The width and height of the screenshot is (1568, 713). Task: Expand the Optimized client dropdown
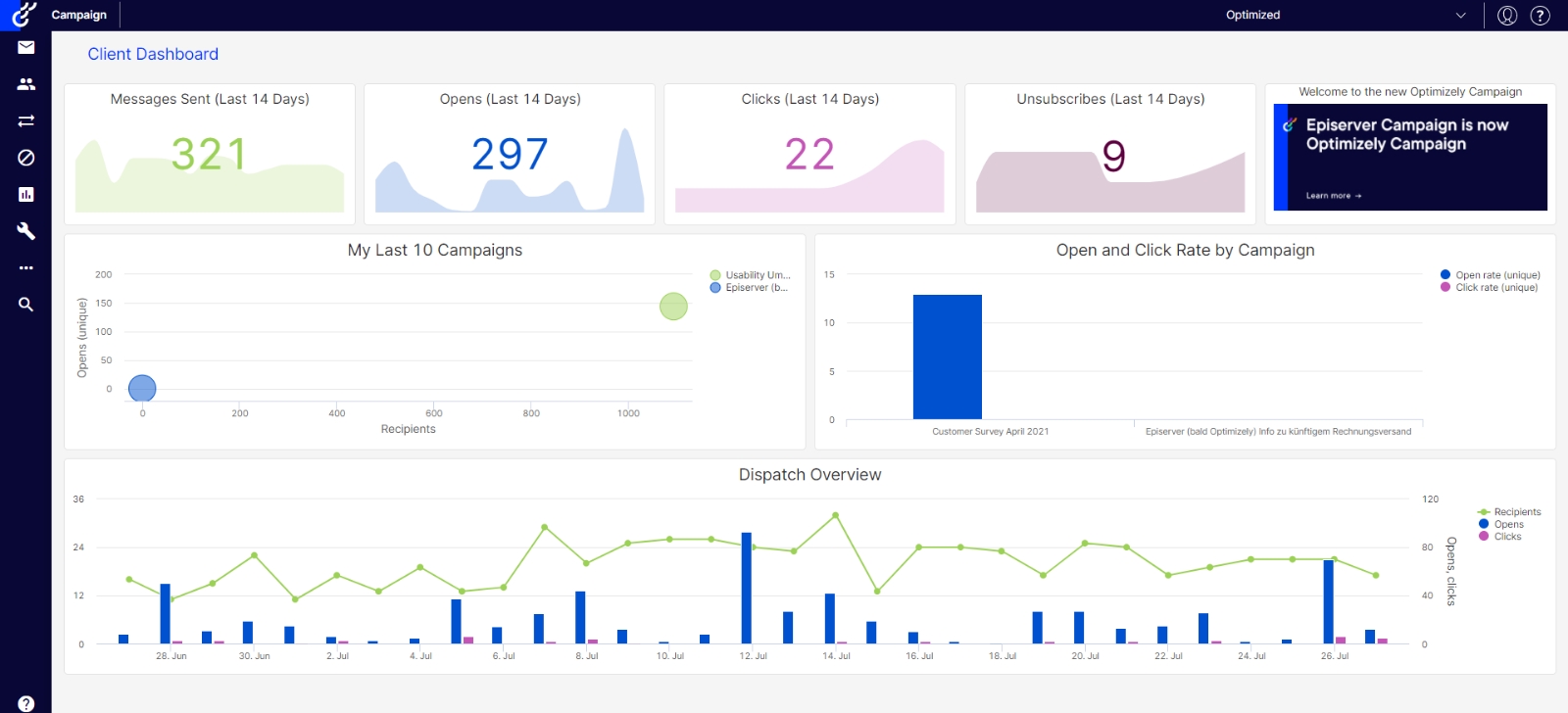[x=1347, y=15]
